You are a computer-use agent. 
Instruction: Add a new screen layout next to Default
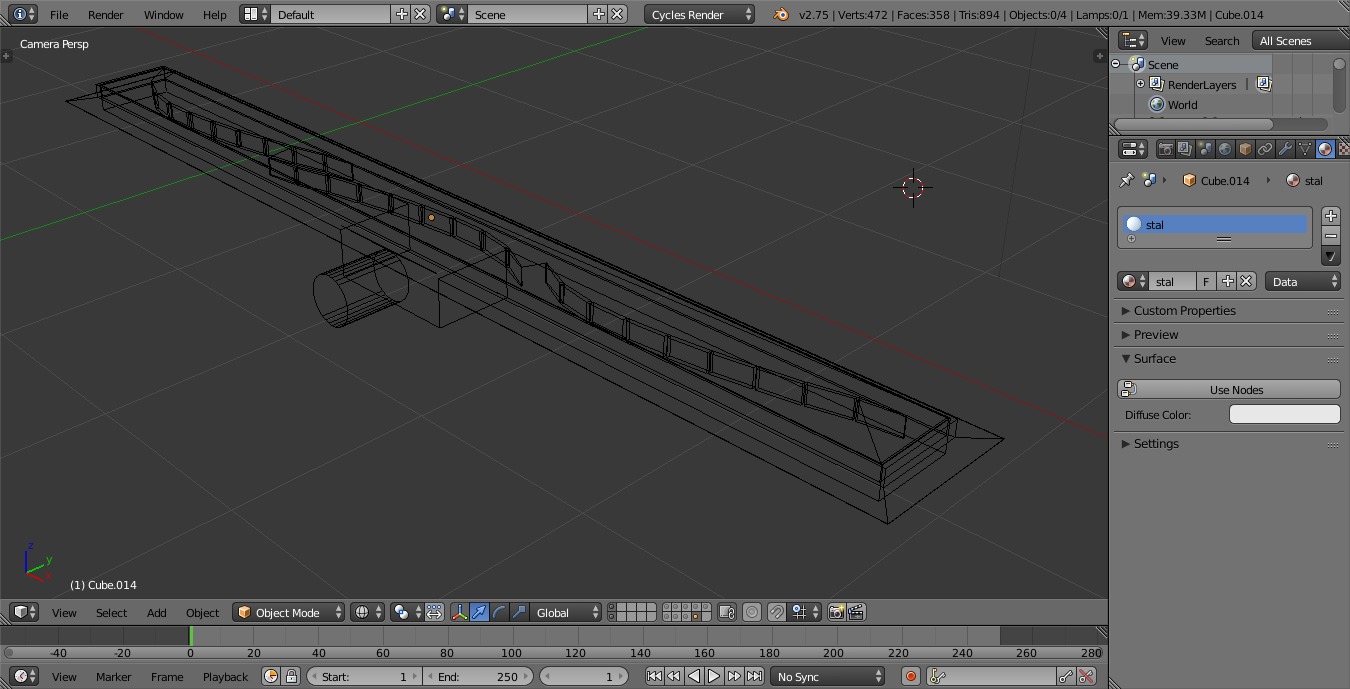tap(402, 15)
